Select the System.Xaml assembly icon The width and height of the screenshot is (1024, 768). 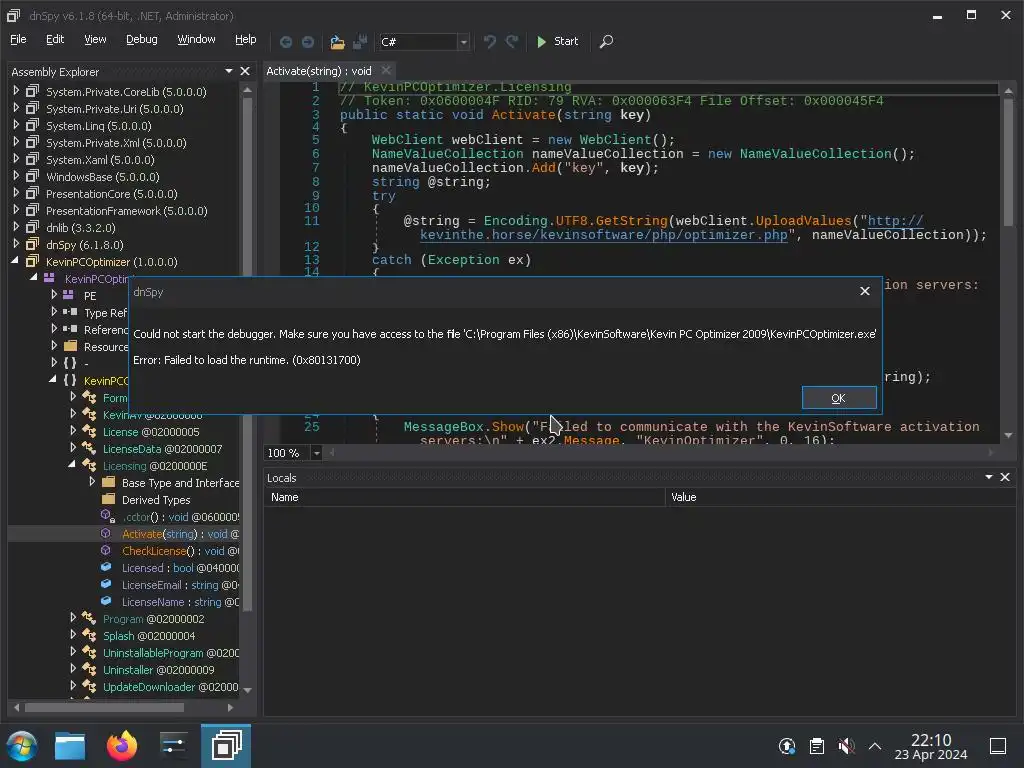(32, 159)
